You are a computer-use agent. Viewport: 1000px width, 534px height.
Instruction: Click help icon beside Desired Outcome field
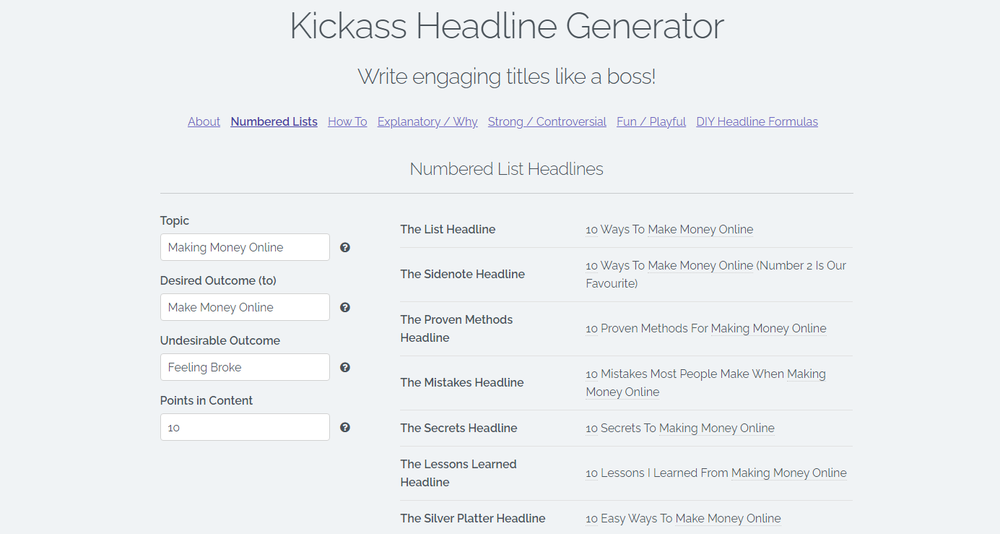[x=345, y=308]
